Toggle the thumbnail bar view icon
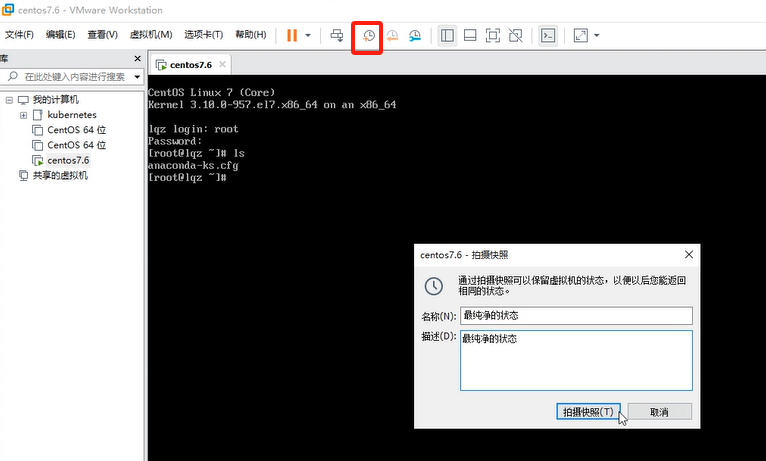The image size is (766, 461). (470, 35)
